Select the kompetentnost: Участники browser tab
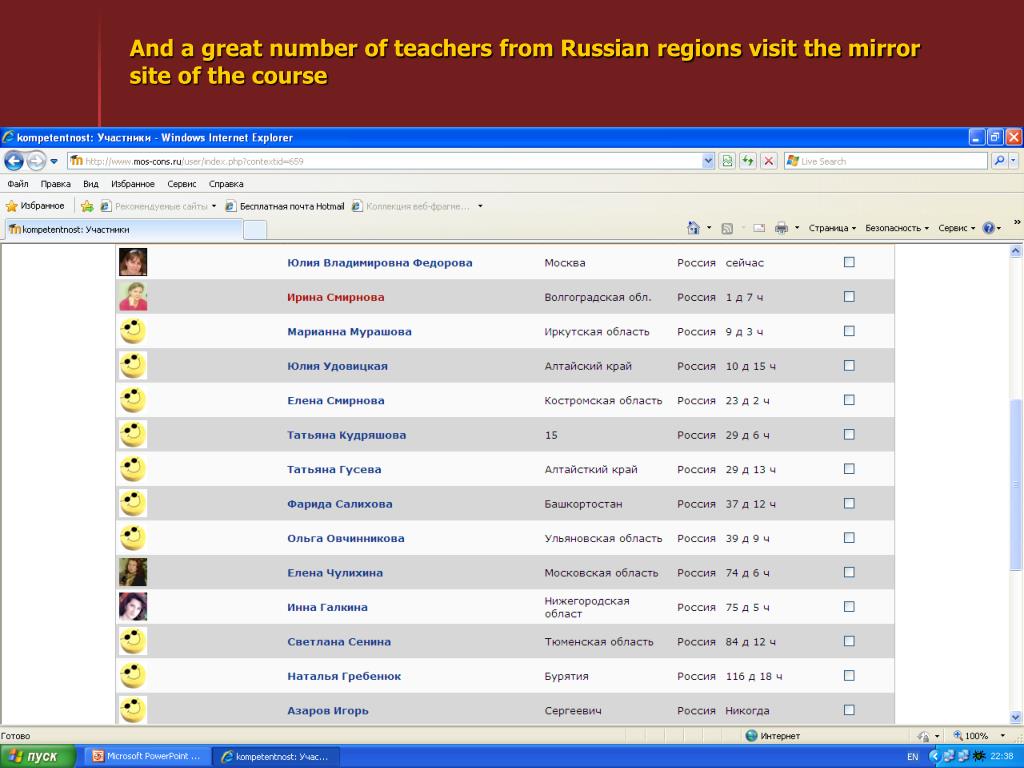 click(x=123, y=229)
